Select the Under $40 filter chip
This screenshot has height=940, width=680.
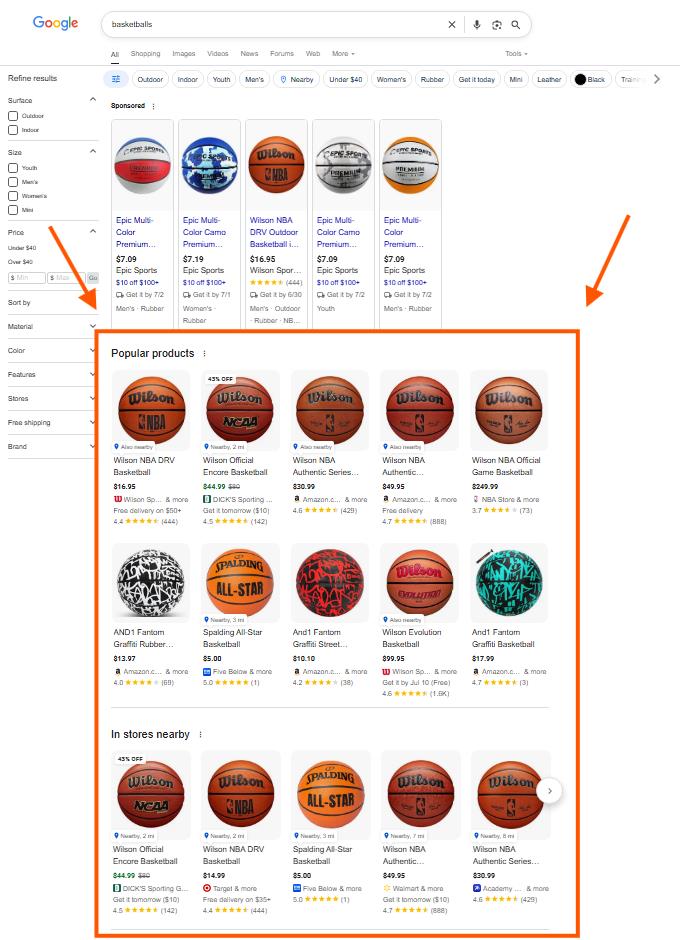point(345,79)
